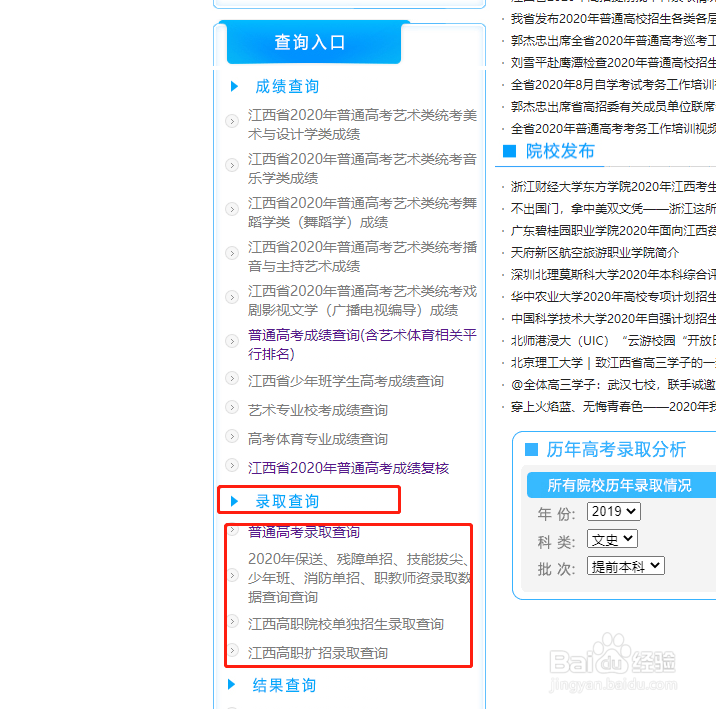This screenshot has height=709, width=716.
Task: Click bullet icon beside 高职扩招录取查询
Action: click(232, 650)
